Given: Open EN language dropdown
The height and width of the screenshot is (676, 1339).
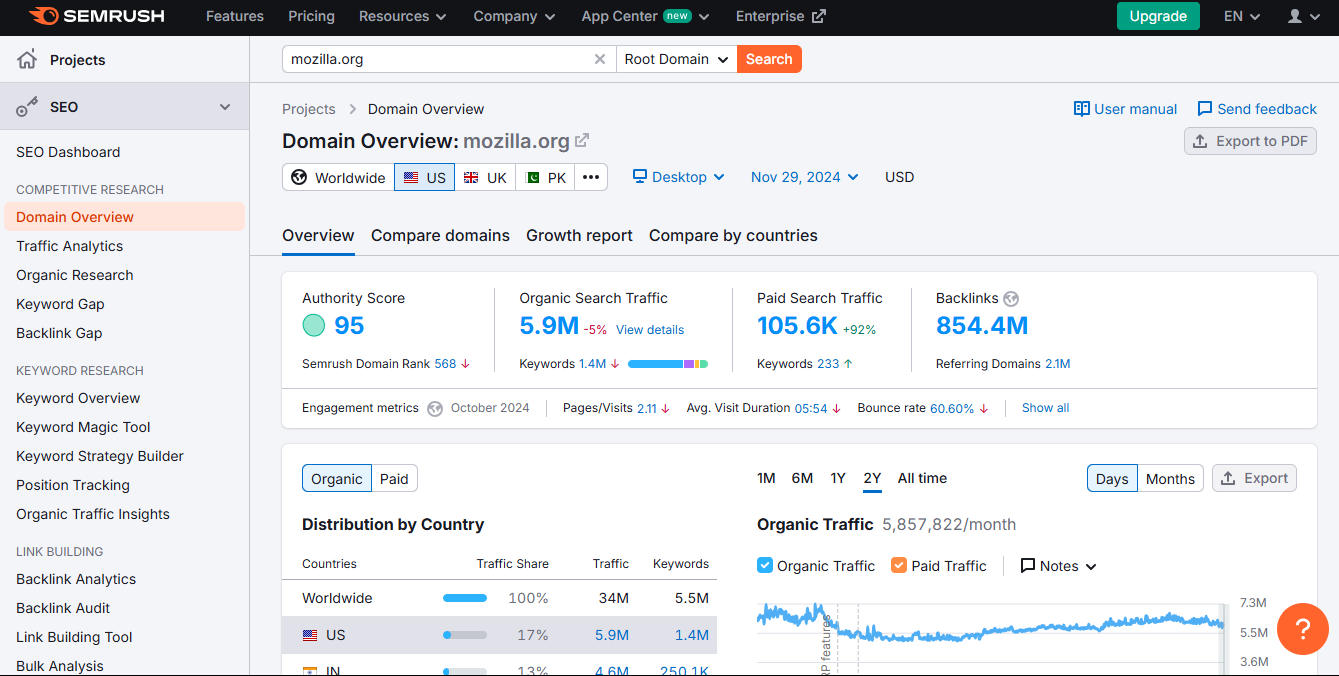Looking at the screenshot, I should click(x=1242, y=16).
